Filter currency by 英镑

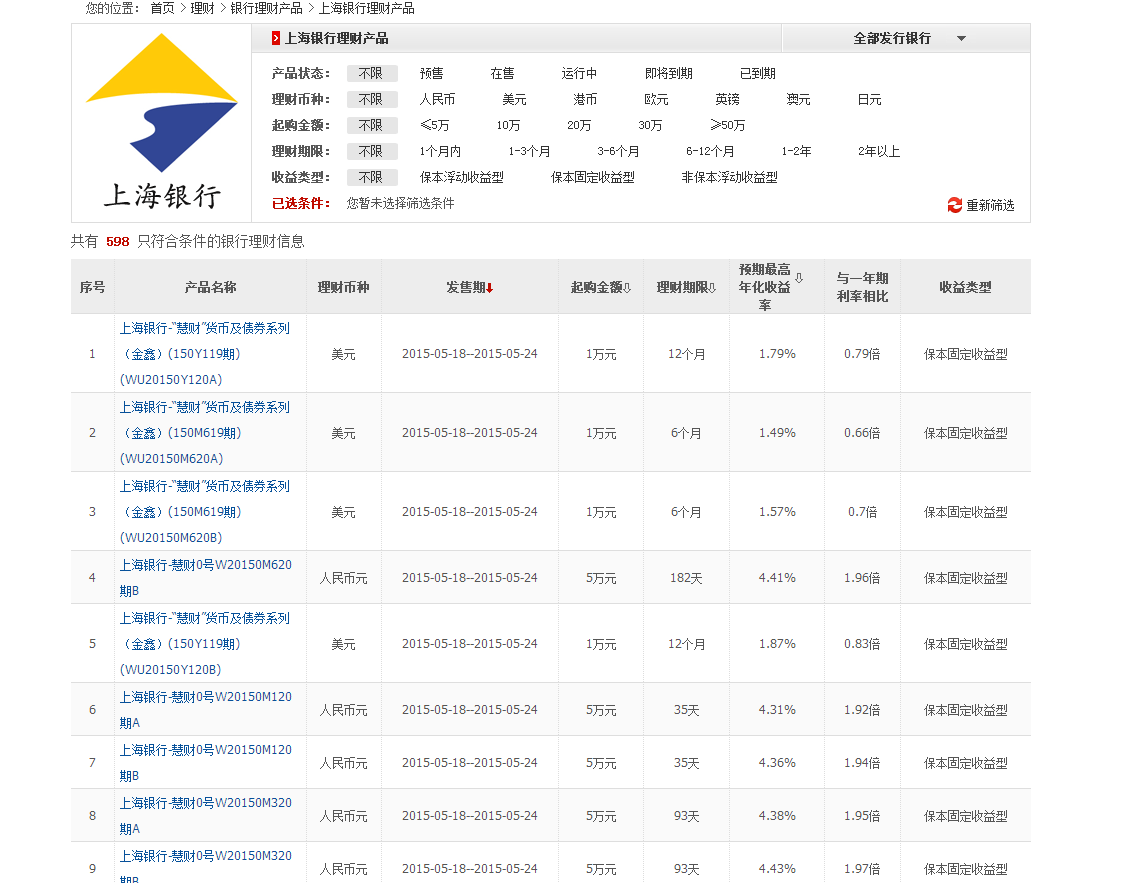point(727,99)
